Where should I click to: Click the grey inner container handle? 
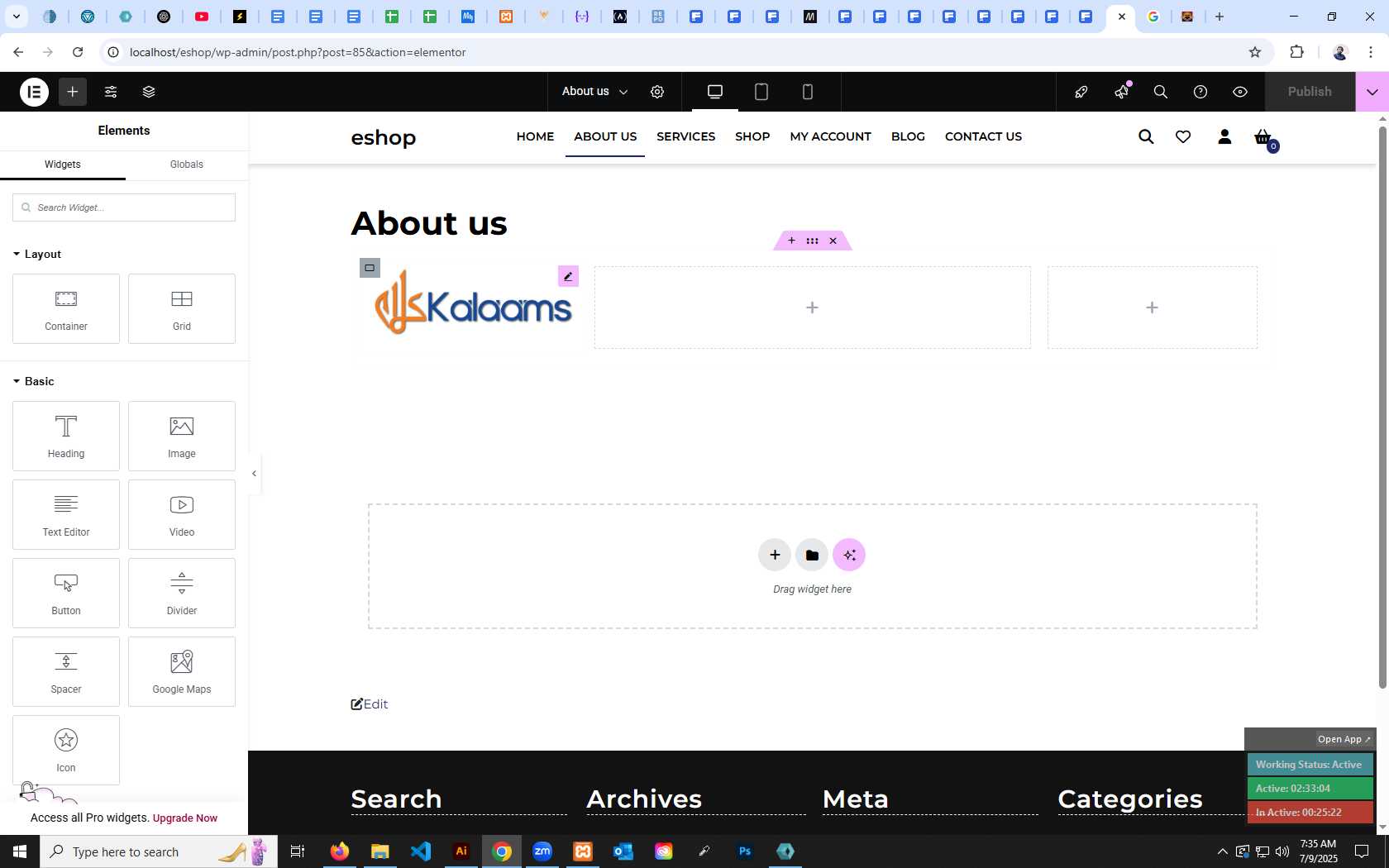pos(370,268)
